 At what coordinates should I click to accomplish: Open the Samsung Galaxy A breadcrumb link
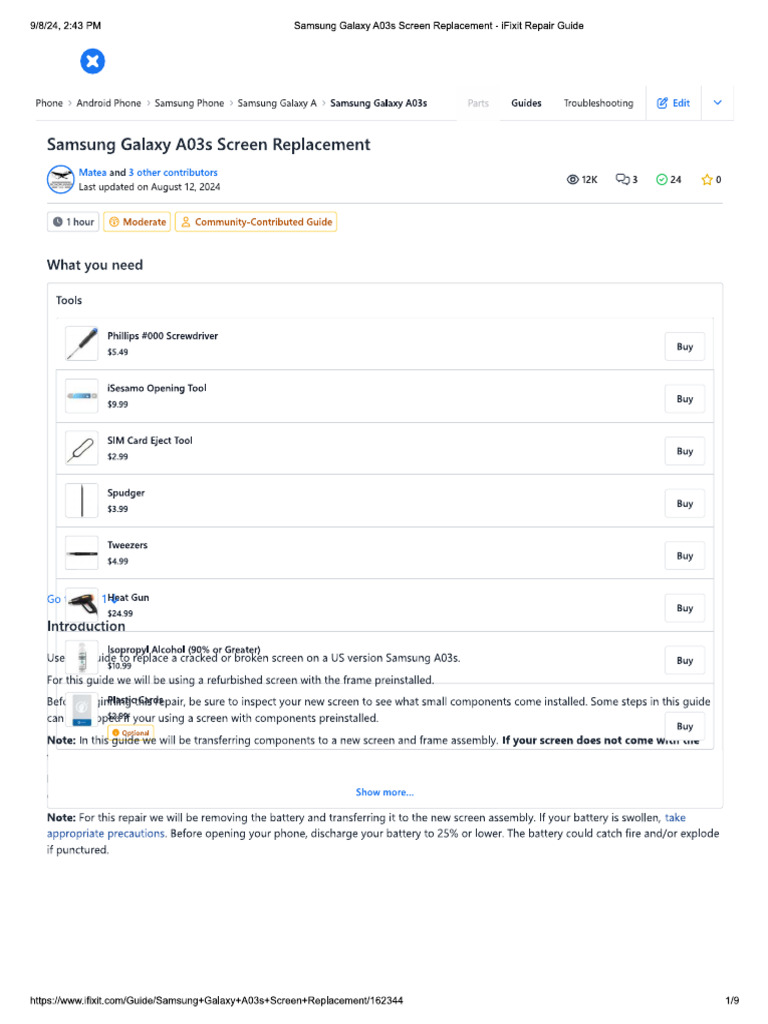coord(277,103)
